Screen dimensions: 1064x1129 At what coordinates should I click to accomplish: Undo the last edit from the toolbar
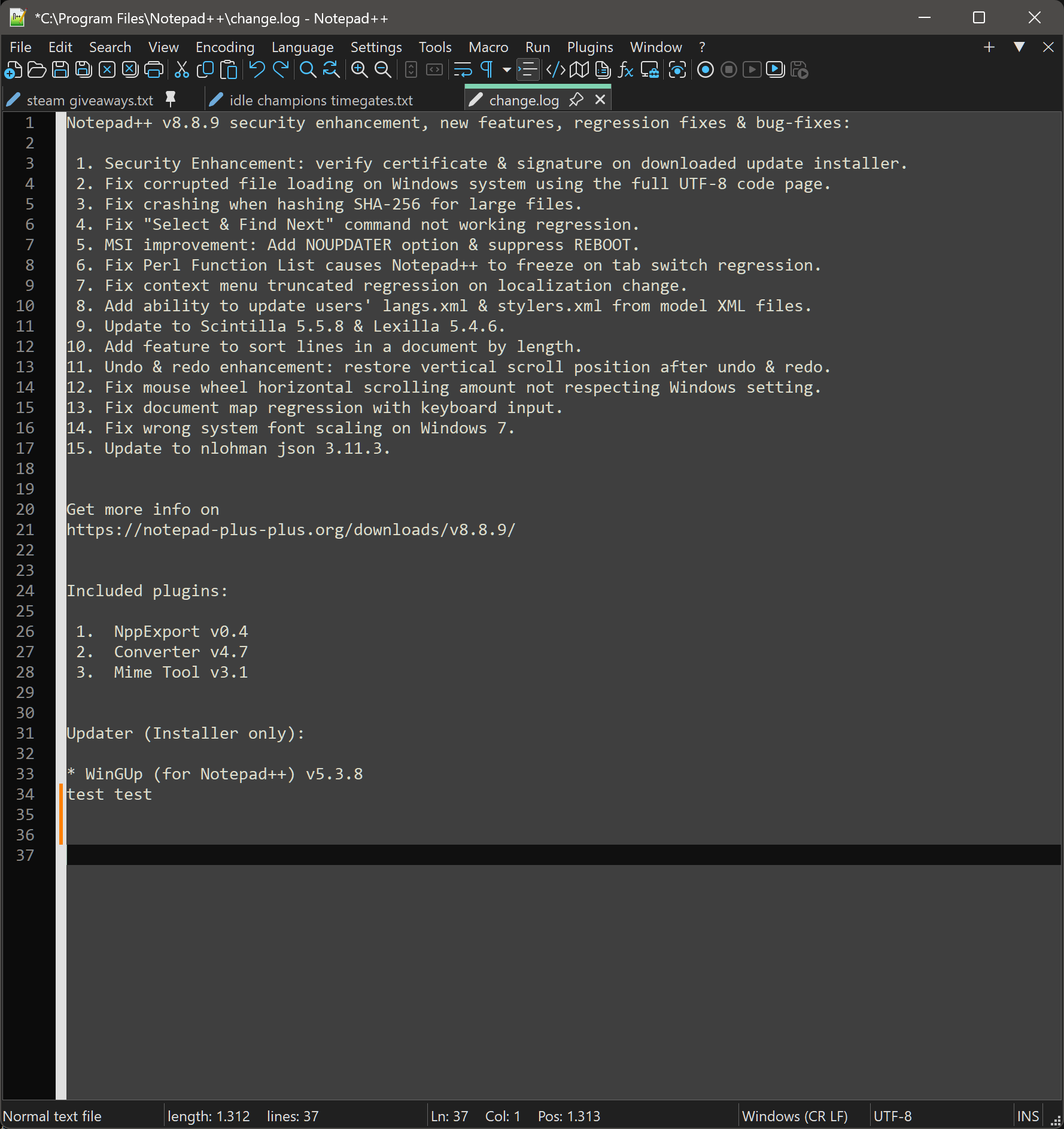pos(257,69)
